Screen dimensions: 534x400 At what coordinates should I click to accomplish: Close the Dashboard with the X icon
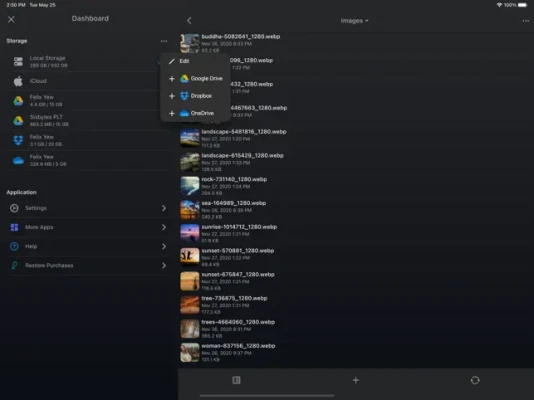click(11, 19)
